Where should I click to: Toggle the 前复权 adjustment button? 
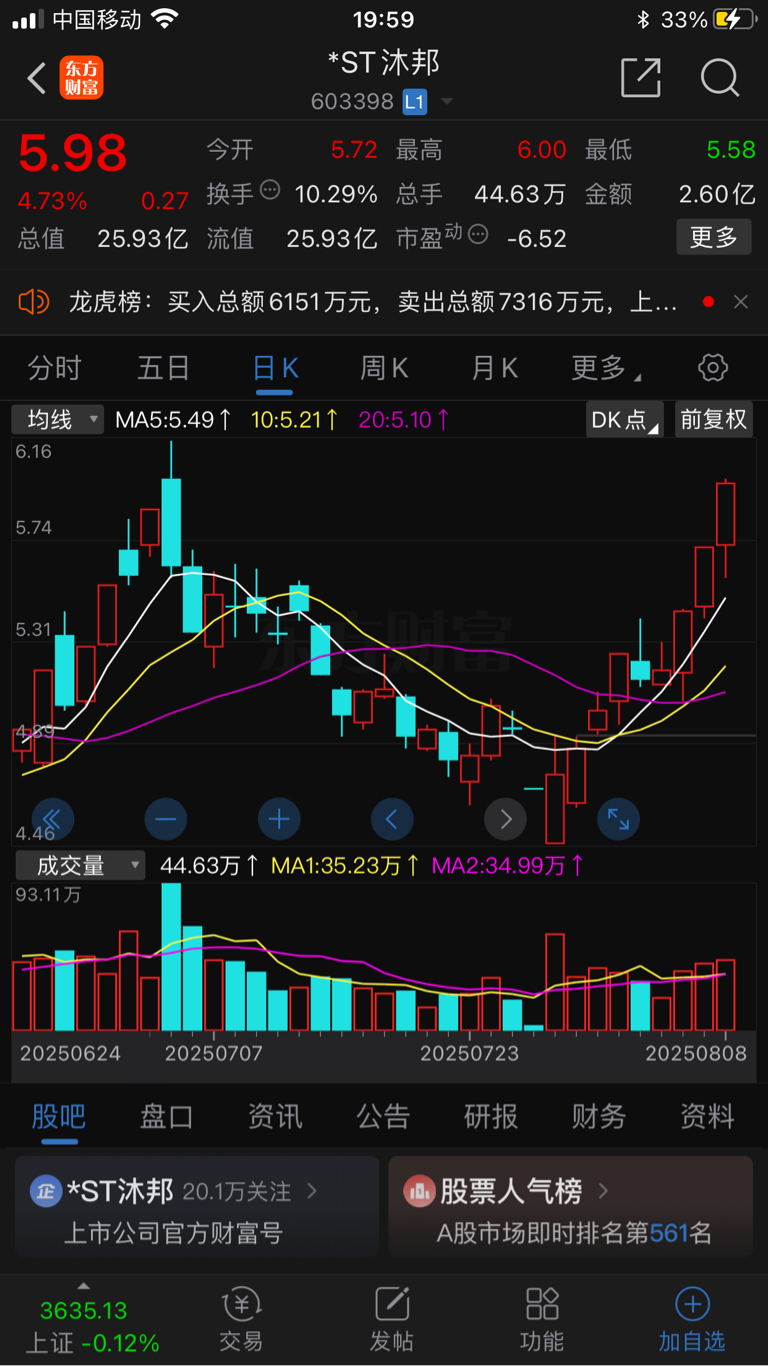click(x=714, y=419)
